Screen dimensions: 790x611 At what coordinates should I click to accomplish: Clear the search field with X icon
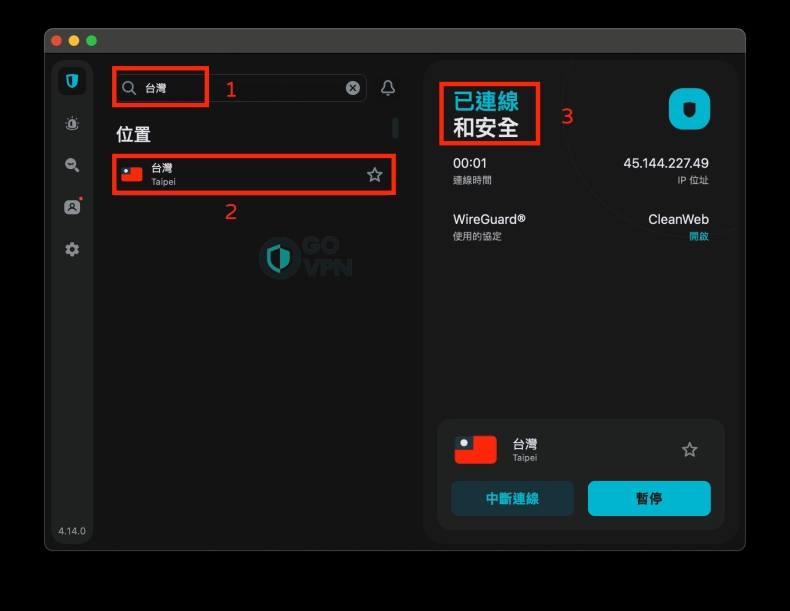pos(353,88)
